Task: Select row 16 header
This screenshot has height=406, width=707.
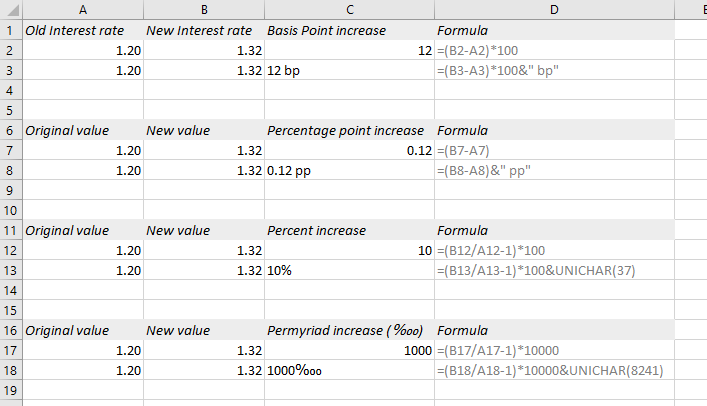Action: click(x=11, y=331)
